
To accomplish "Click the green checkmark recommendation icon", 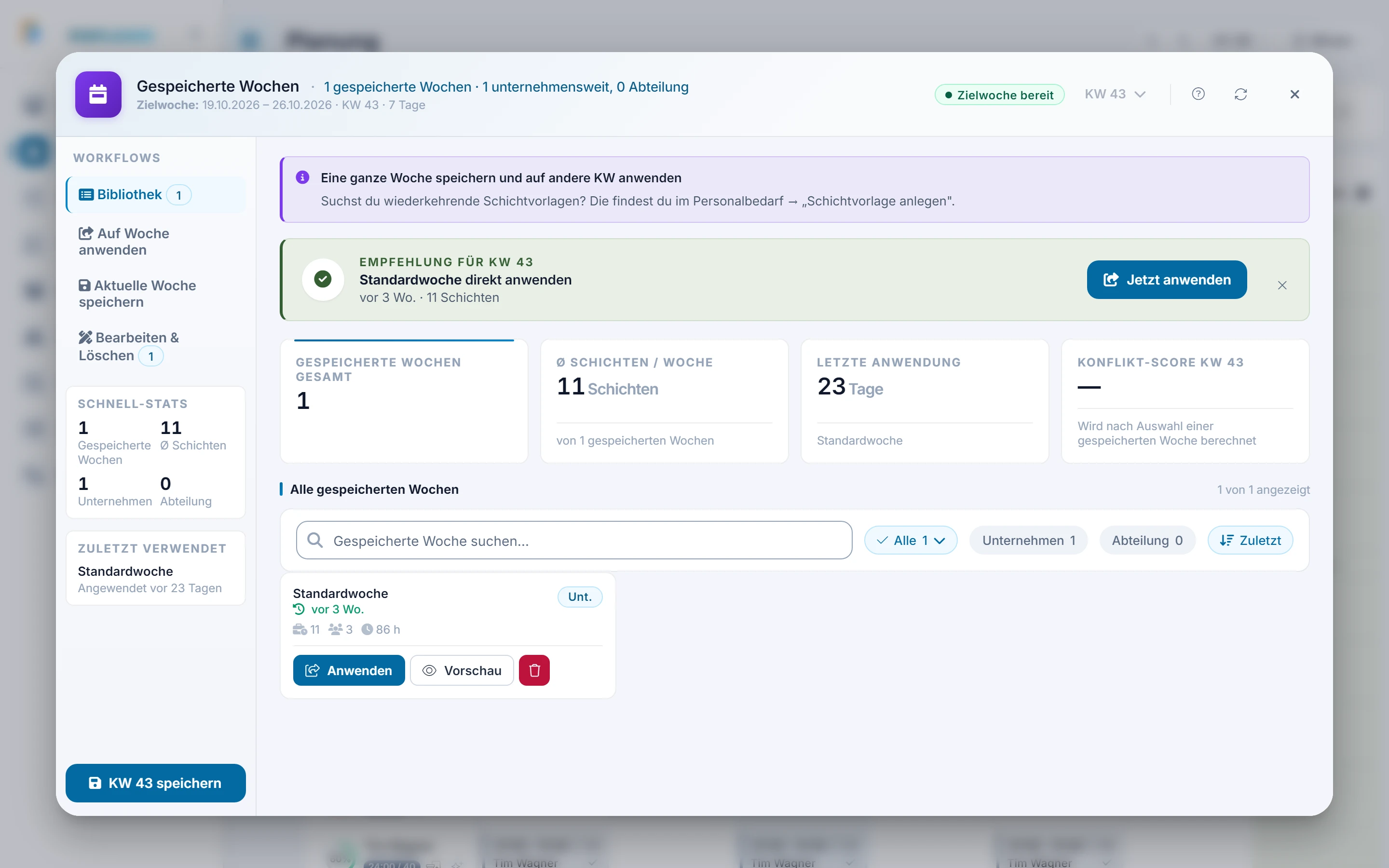I will pyautogui.click(x=323, y=280).
